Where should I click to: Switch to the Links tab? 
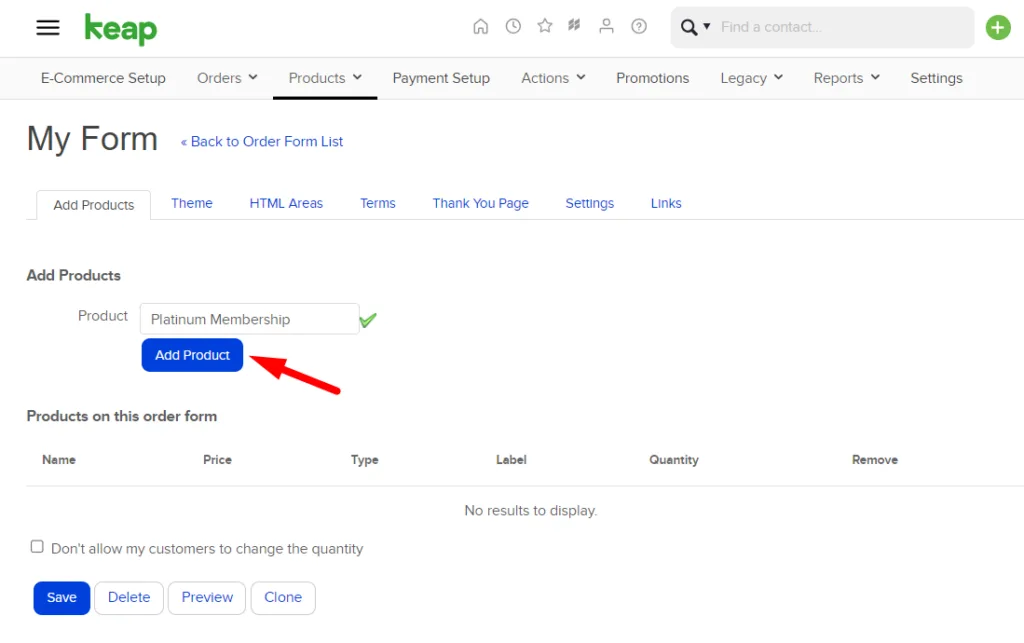(666, 203)
